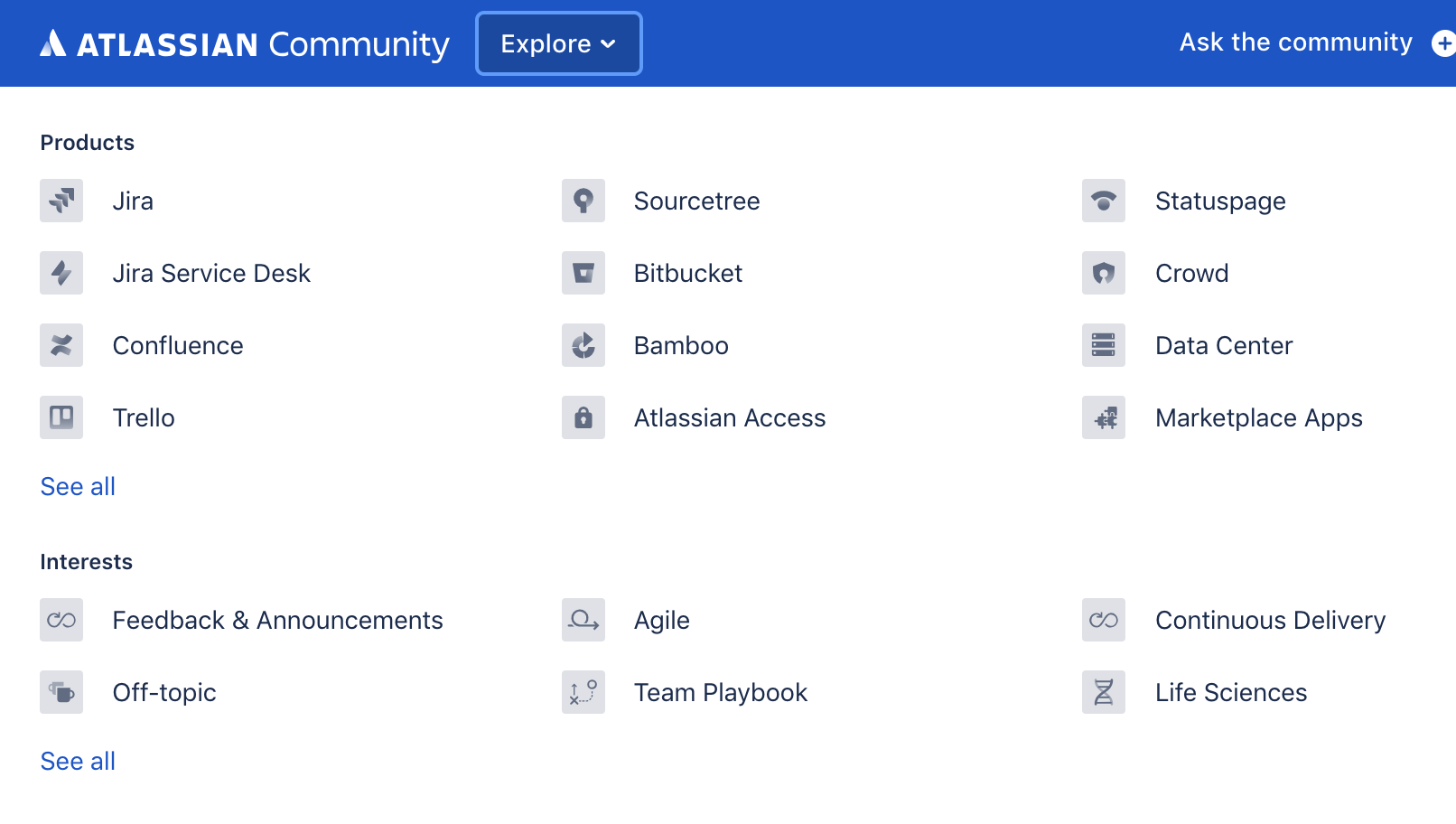
Task: Click the Feedback & Announcements icon
Action: point(61,620)
